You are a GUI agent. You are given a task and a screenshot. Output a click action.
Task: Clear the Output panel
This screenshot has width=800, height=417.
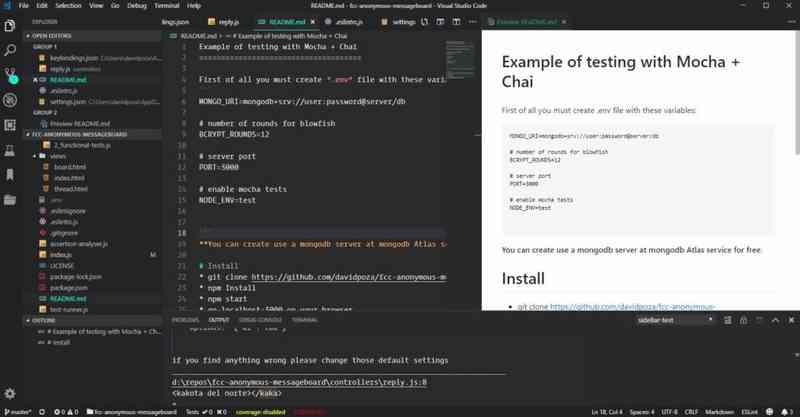click(x=728, y=320)
